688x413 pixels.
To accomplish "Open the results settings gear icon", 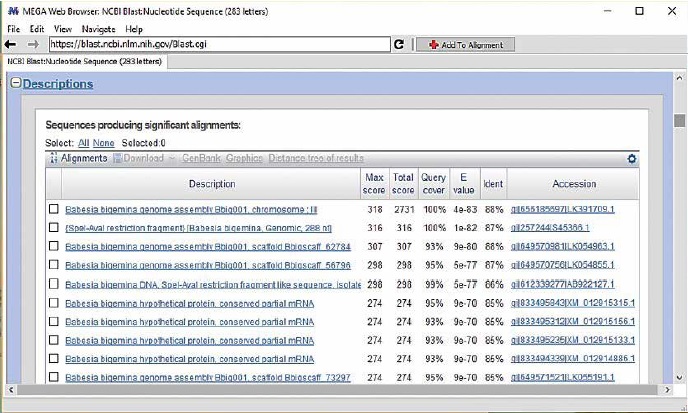I will pos(631,159).
